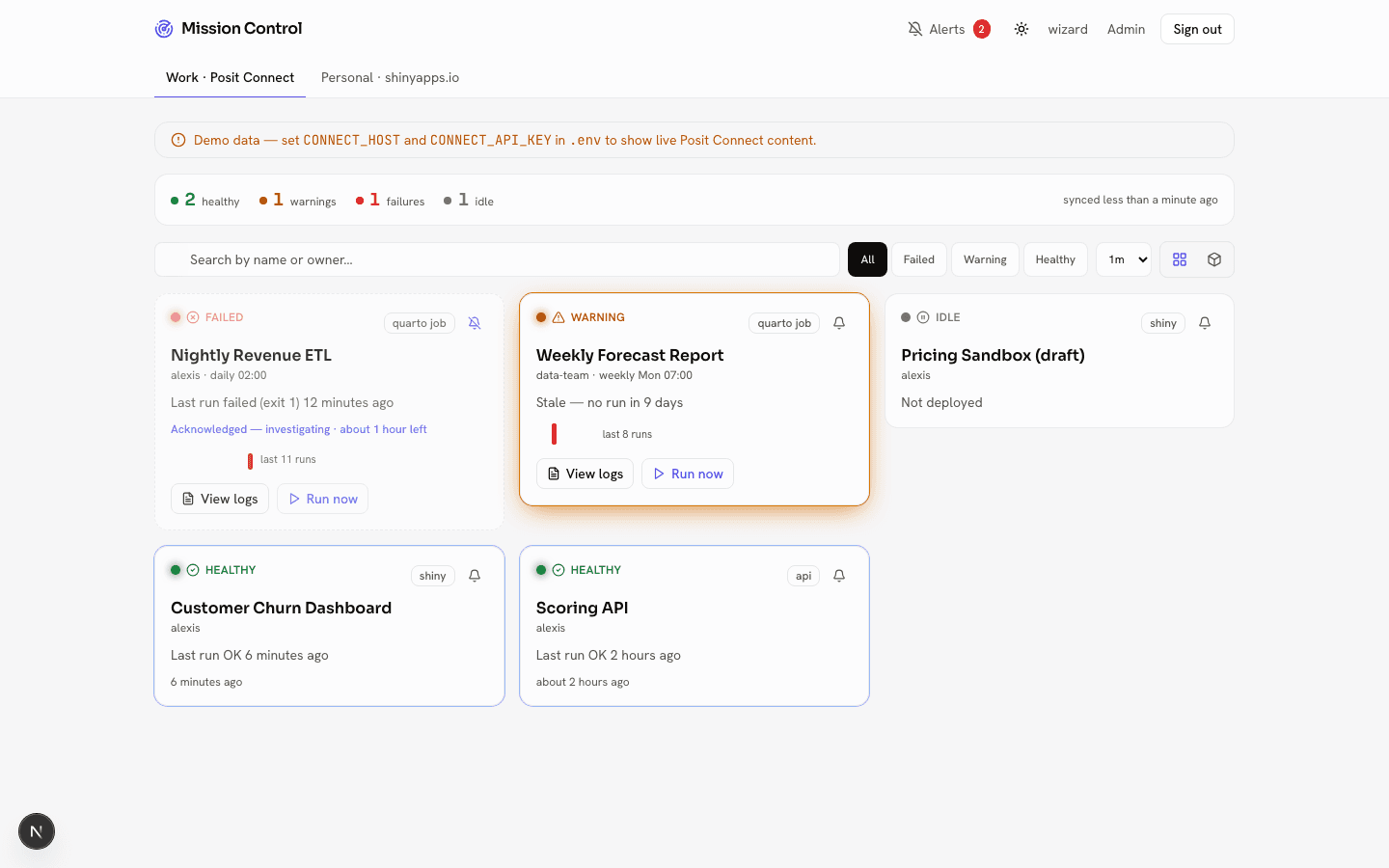Viewport: 1389px width, 868px height.
Task: Open the Customer Churn Dashboard card title
Action: [281, 608]
